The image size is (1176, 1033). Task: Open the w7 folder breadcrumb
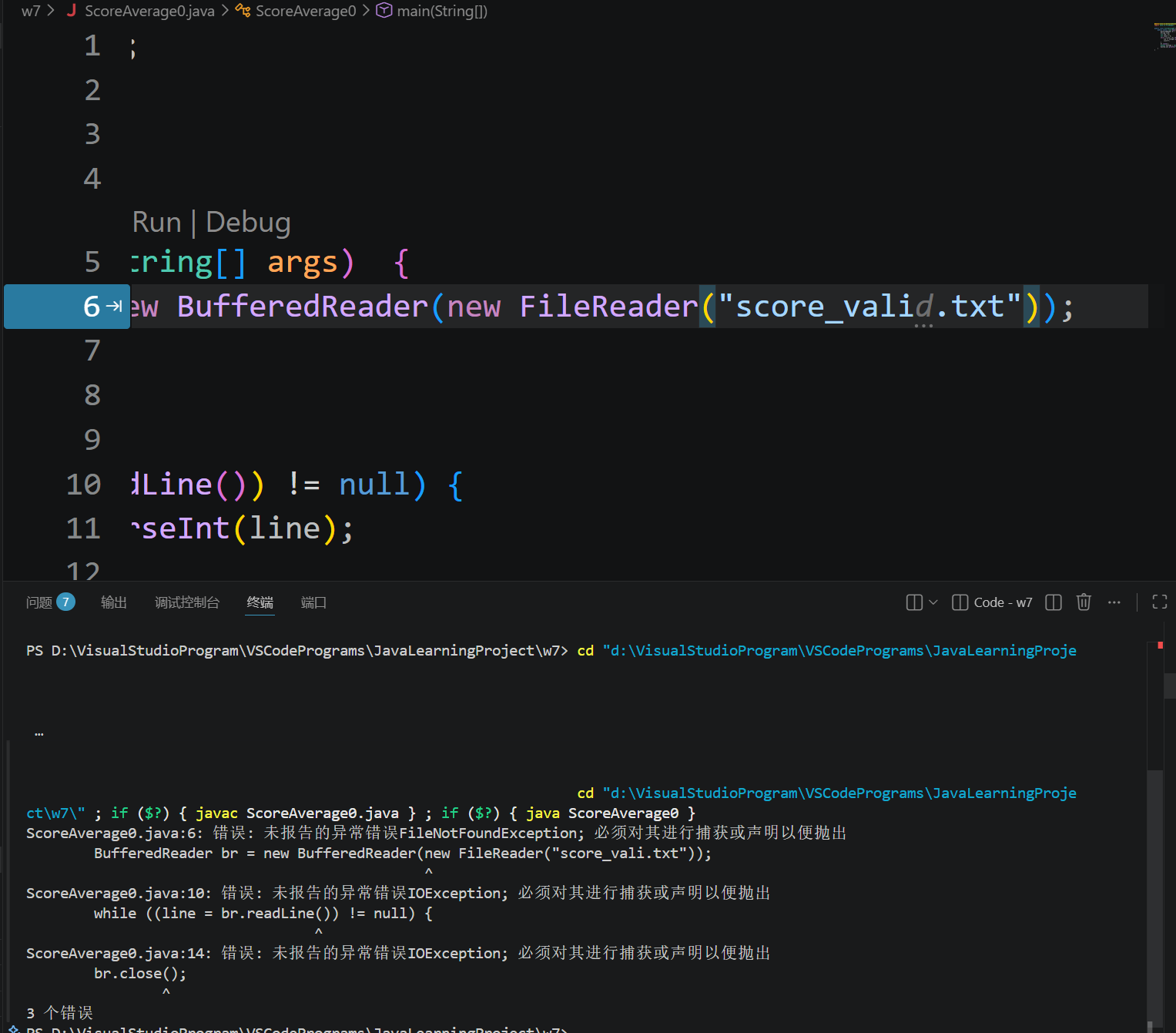pyautogui.click(x=31, y=11)
